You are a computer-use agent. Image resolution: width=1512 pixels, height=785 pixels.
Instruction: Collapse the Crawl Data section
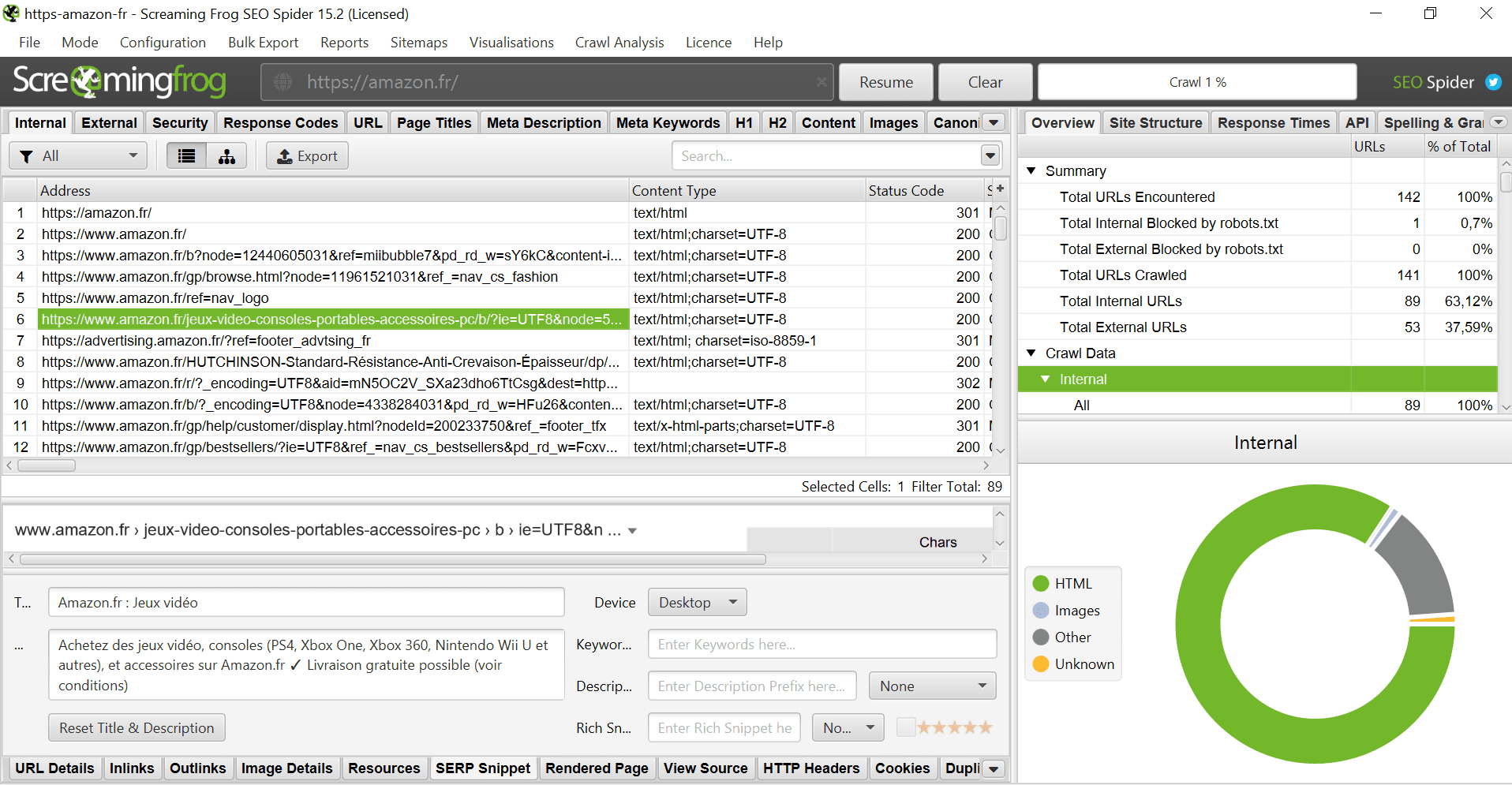pyautogui.click(x=1031, y=353)
